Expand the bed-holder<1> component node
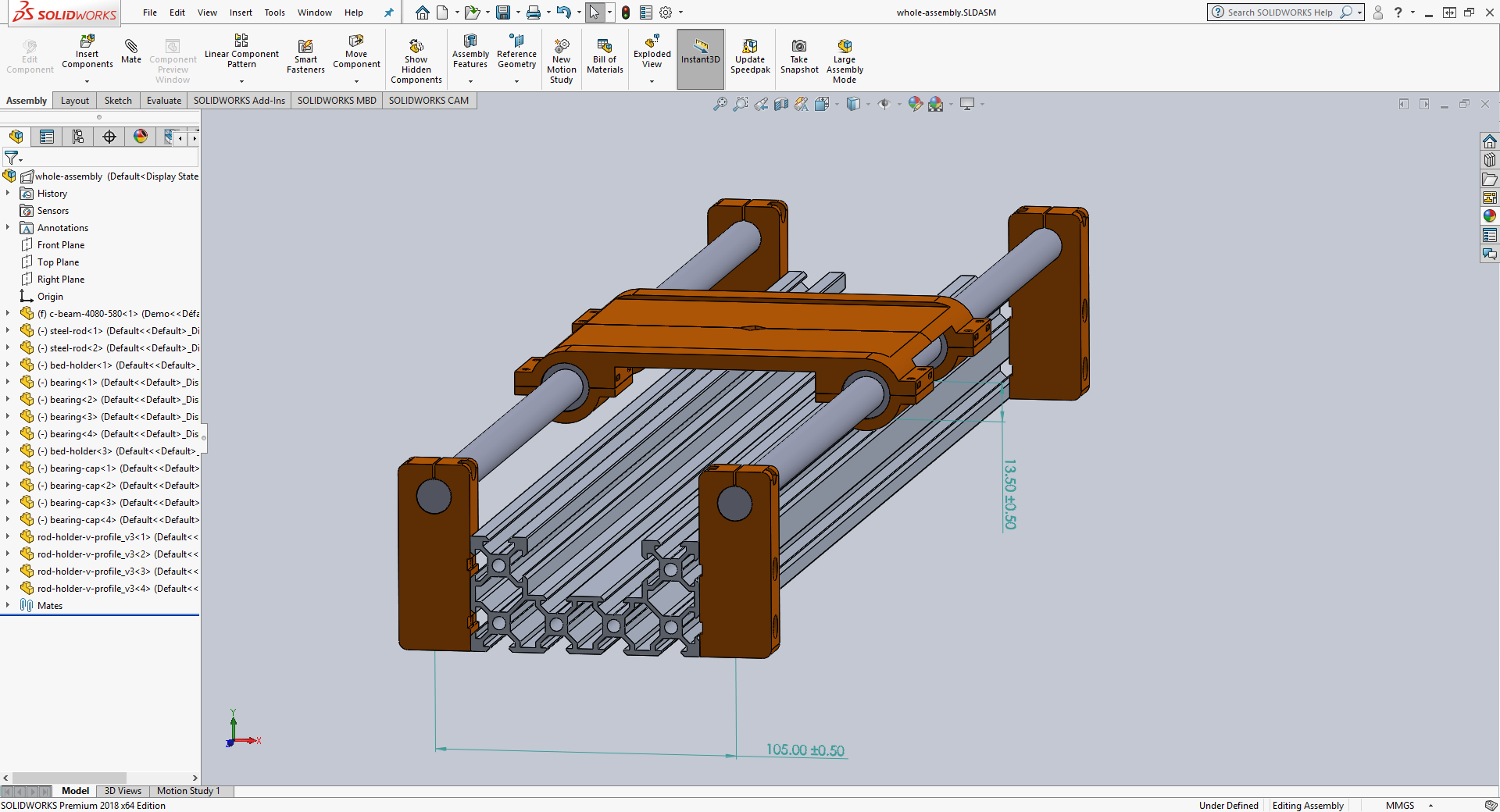Screen dimensions: 1500x812 coord(8,365)
